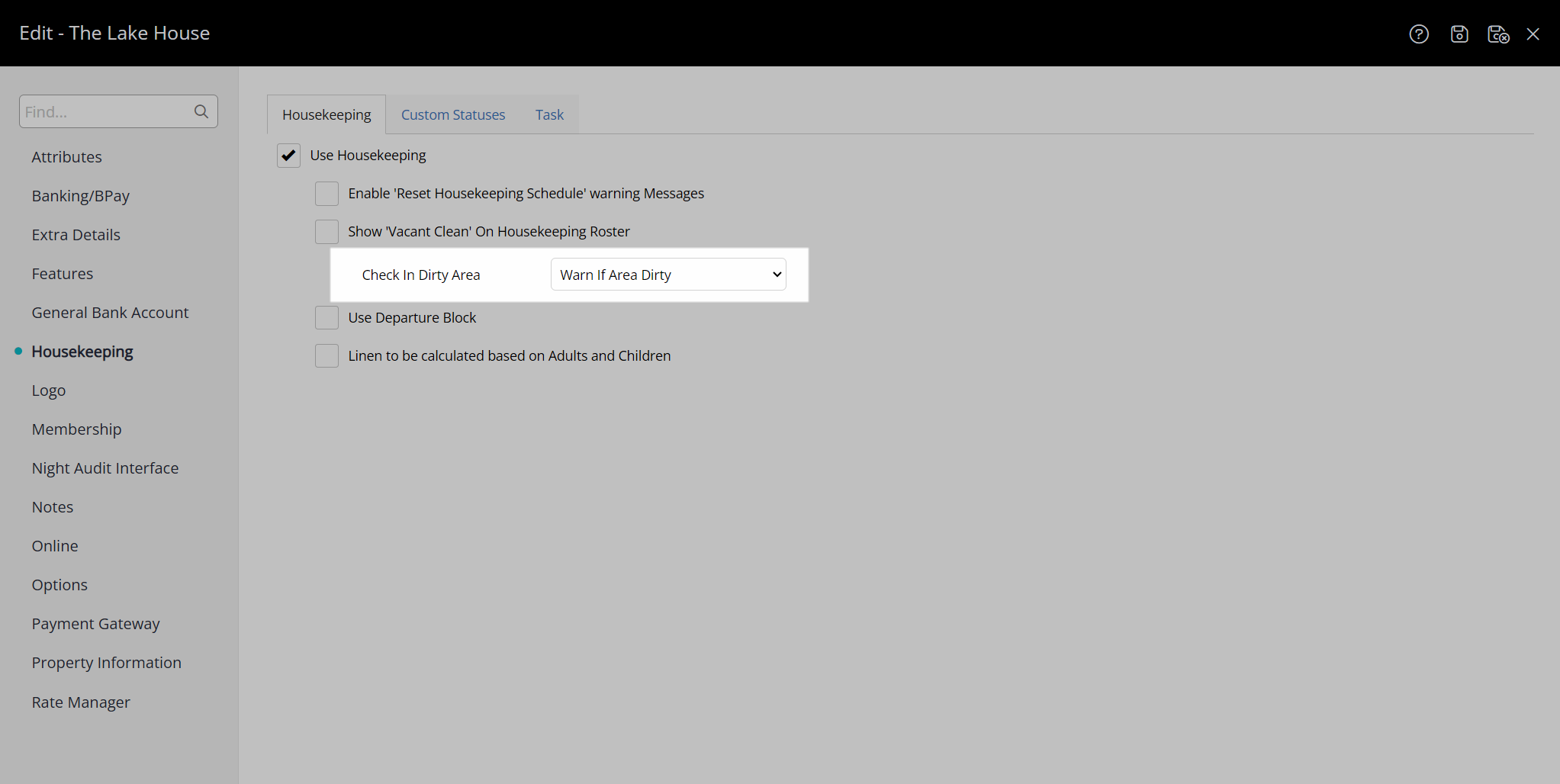
Task: Open Features section in sidebar
Action: pyautogui.click(x=63, y=274)
